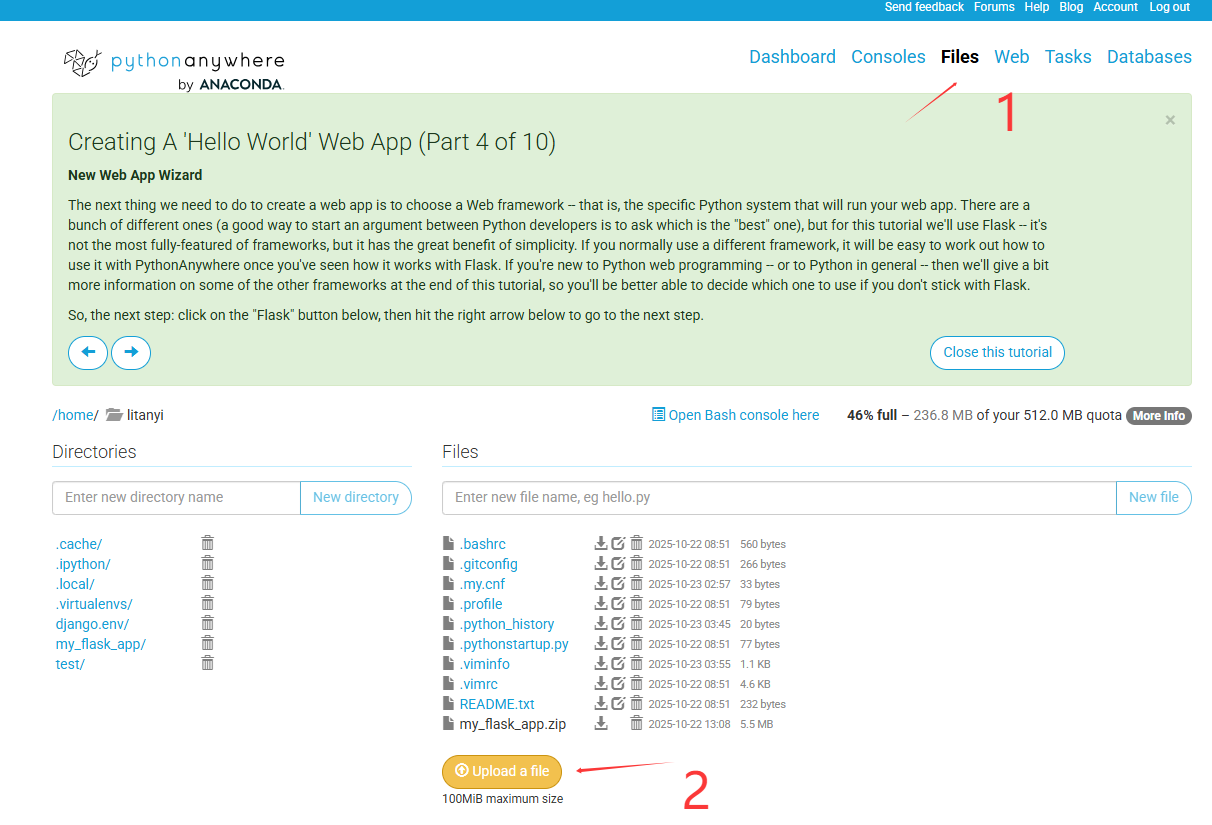Focus the new file name field
The height and width of the screenshot is (825, 1212).
(779, 497)
